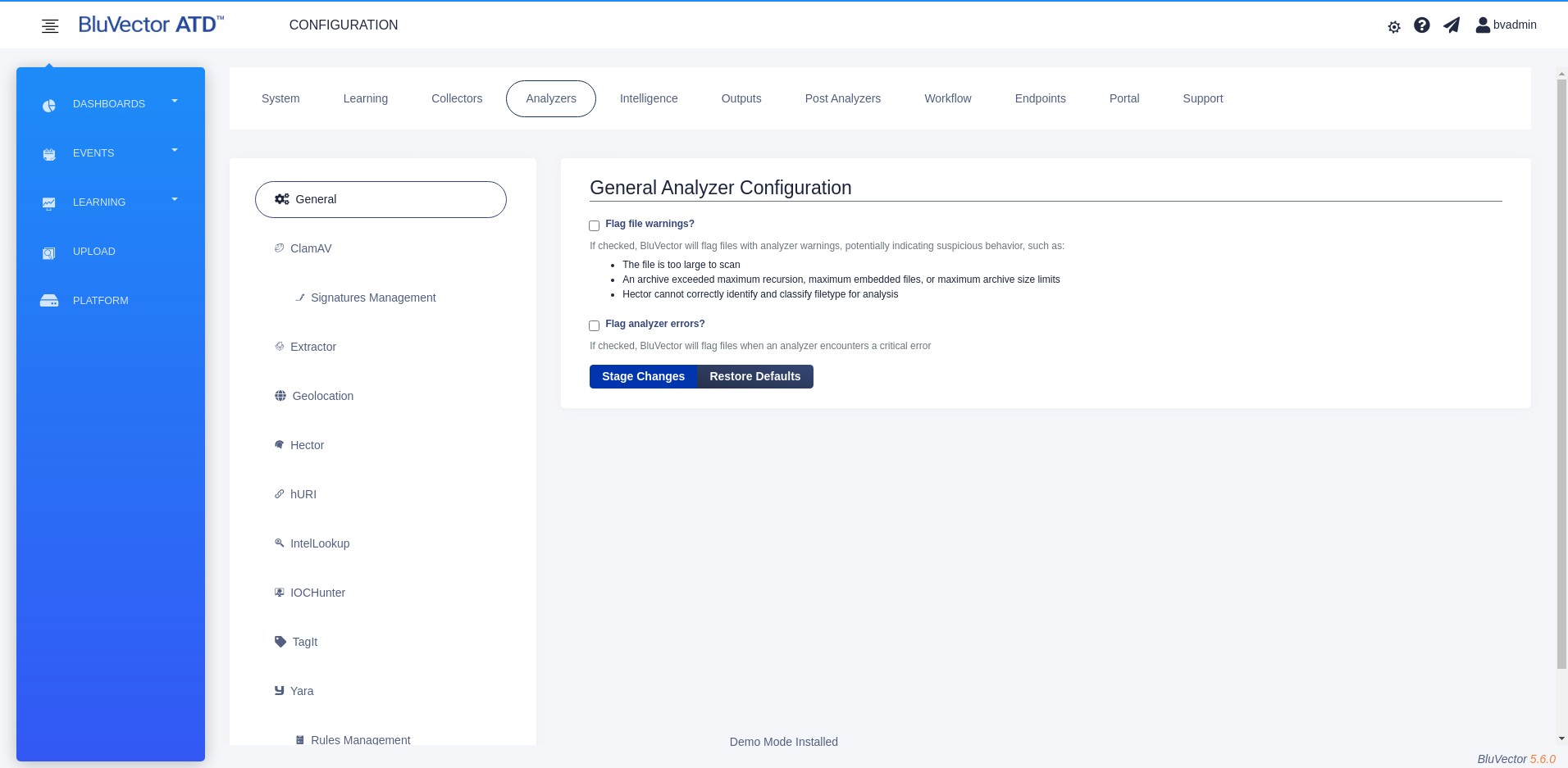Open the Endpoints tab
Image resolution: width=1568 pixels, height=768 pixels.
pyautogui.click(x=1041, y=98)
